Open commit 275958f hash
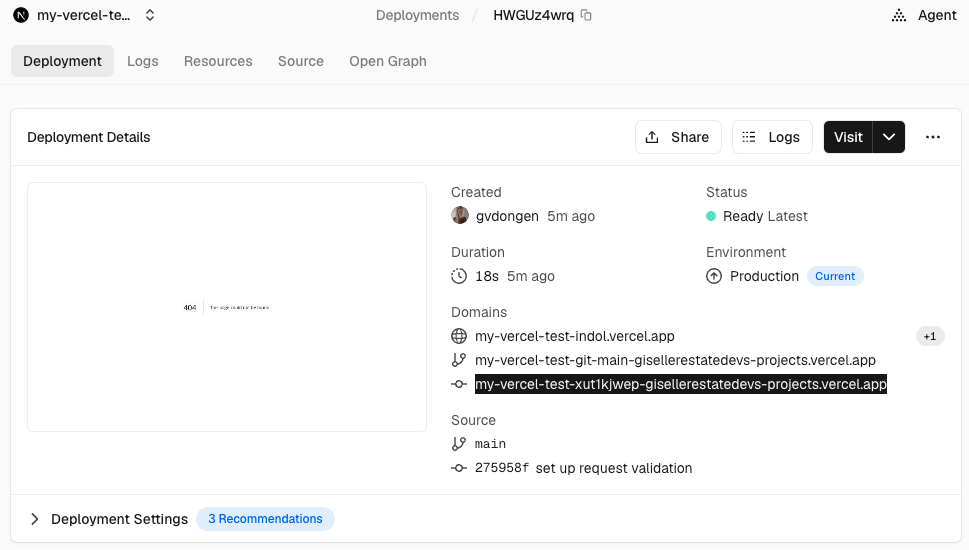 point(502,468)
